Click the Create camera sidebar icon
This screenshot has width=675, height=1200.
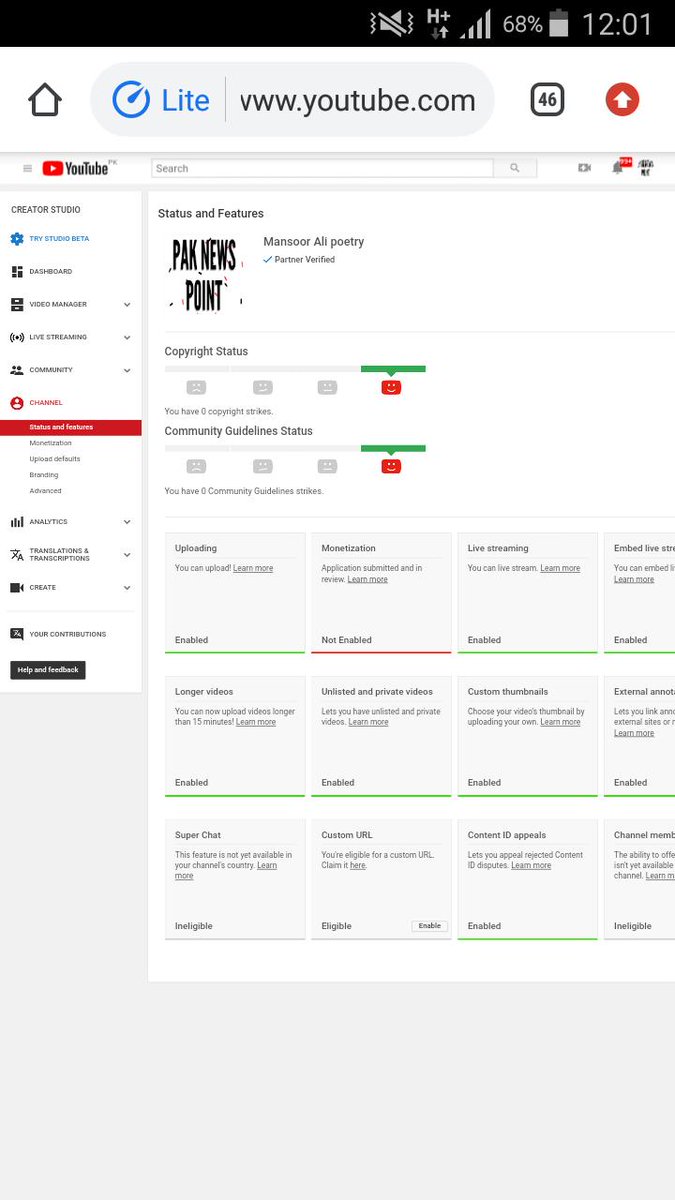point(17,588)
